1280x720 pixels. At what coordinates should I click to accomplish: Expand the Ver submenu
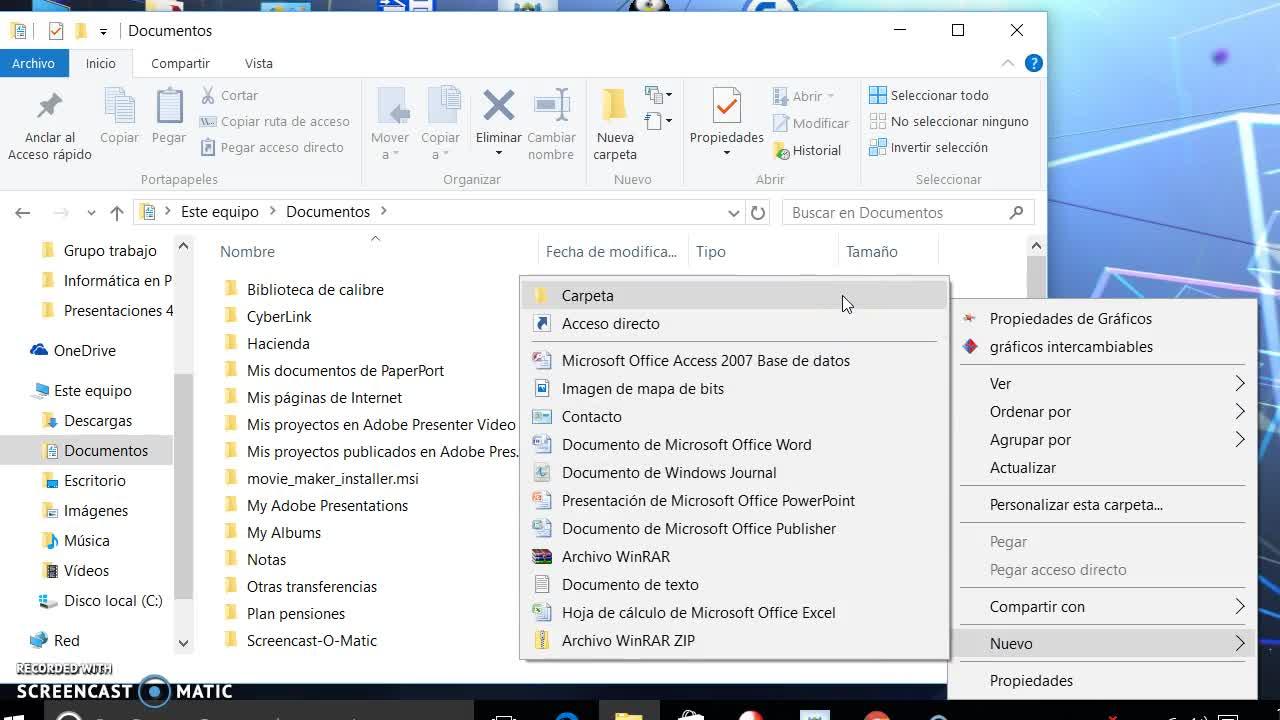pos(1104,383)
